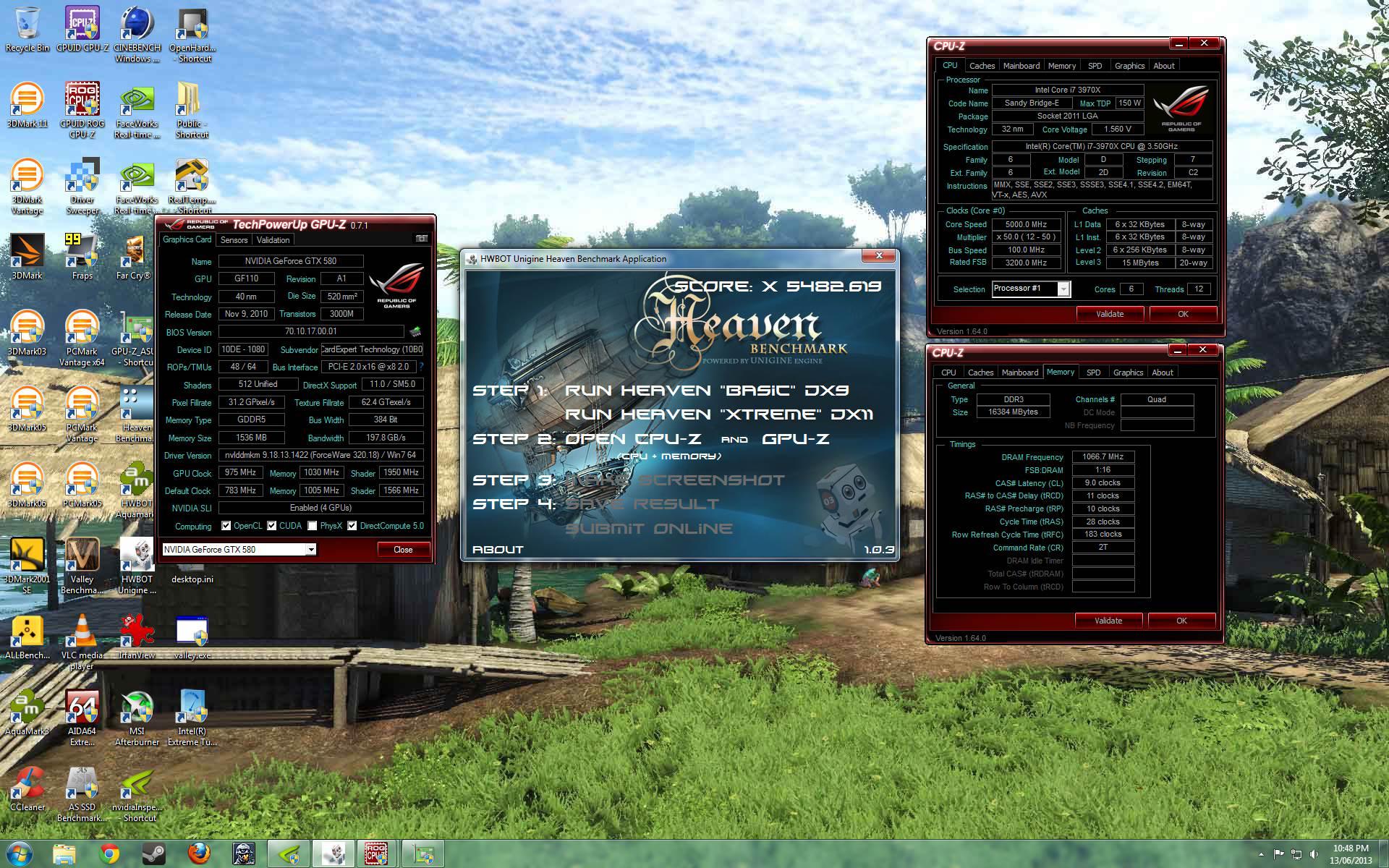Click OK in the top CPU-Z window
Viewport: 1389px width, 868px height.
tap(1183, 314)
